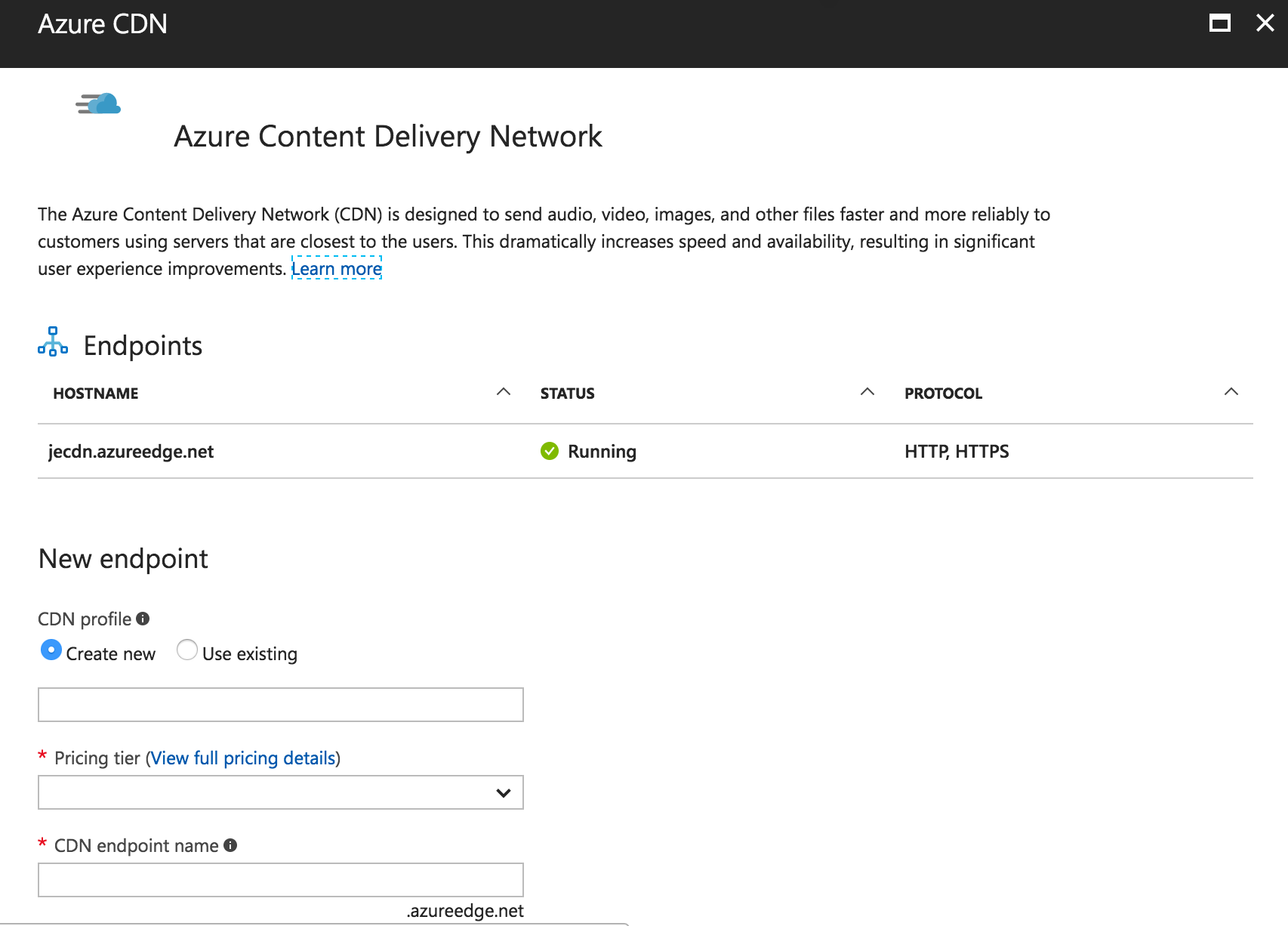Sort endpoints by Protocol arrow
This screenshot has width=1288, height=926.
1231,391
